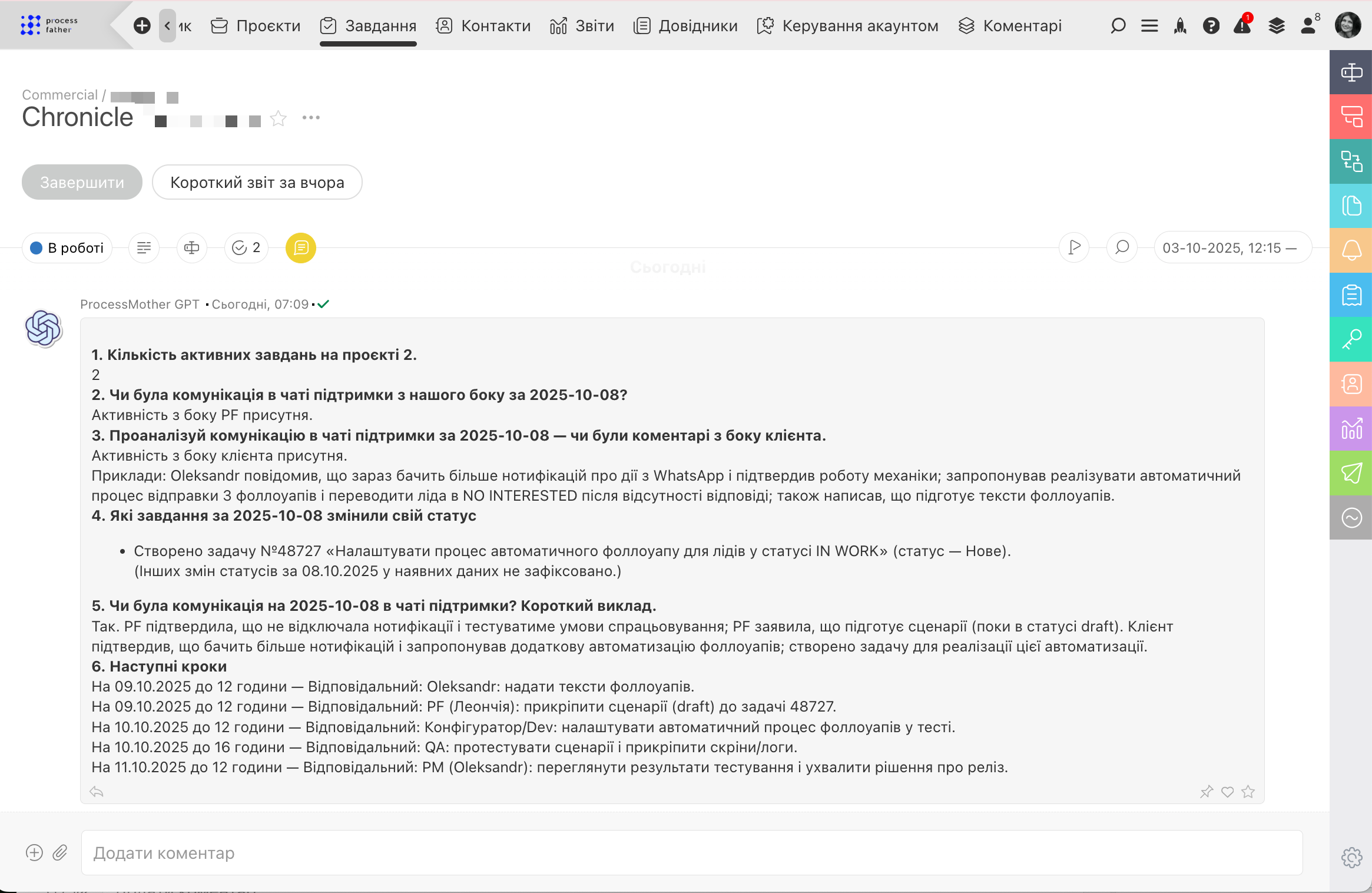
Task: Click the paper plane sidebar icon
Action: (1351, 473)
